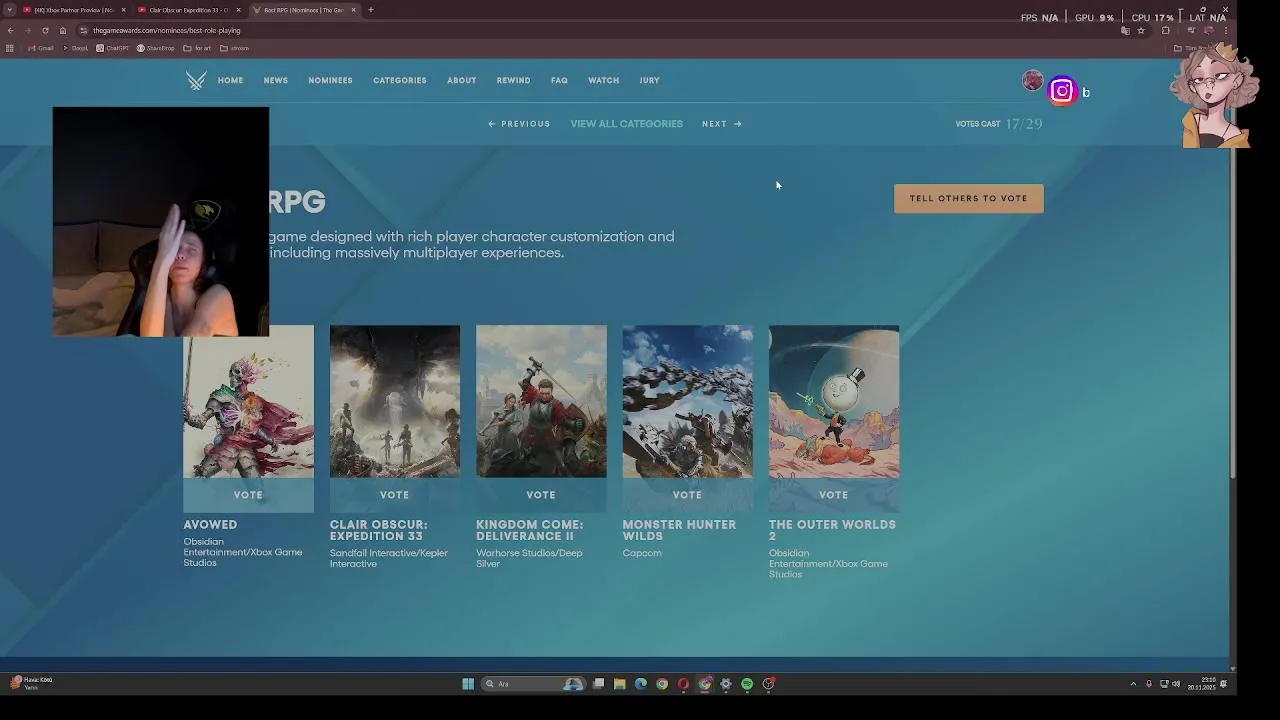Open File Explorer from the taskbar
The image size is (1280, 720).
pos(620,684)
